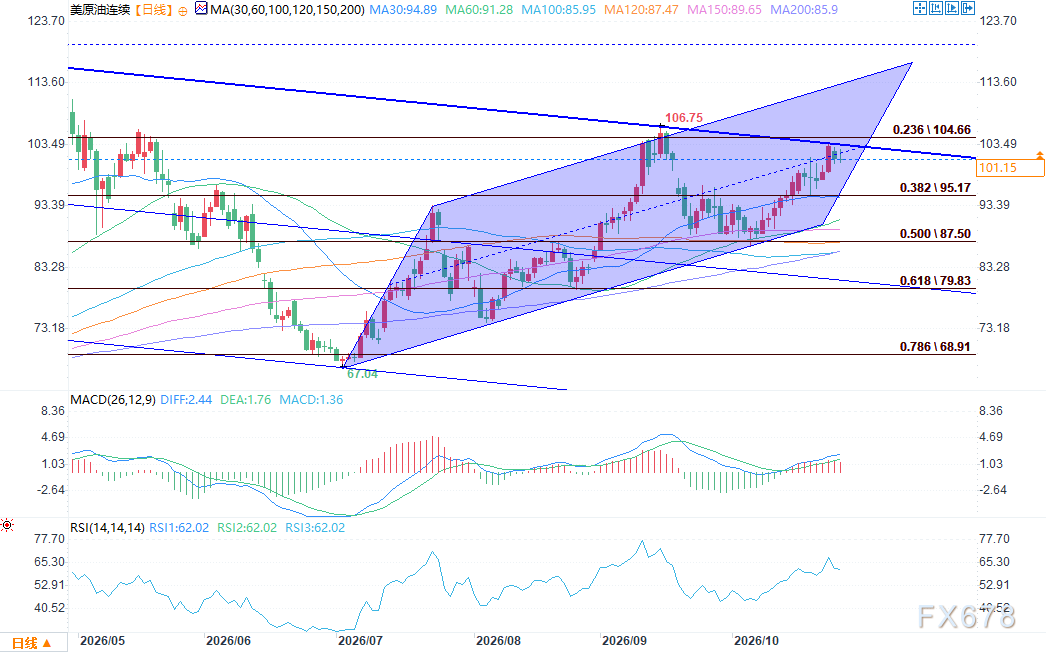This screenshot has height=652, width=1046.
Task: Click the 2026/09 date on the time axis
Action: (624, 641)
